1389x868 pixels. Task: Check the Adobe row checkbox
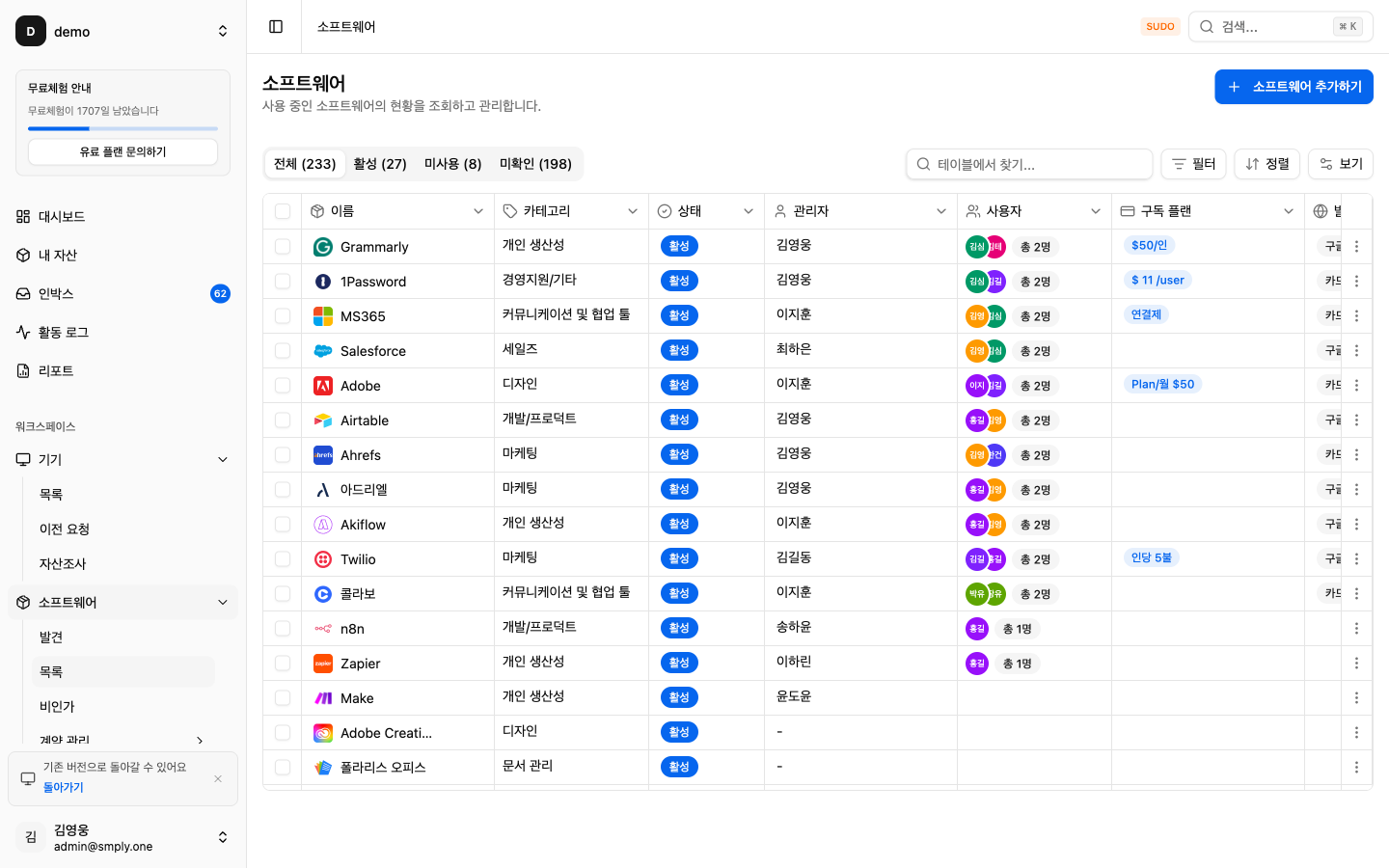click(x=283, y=386)
